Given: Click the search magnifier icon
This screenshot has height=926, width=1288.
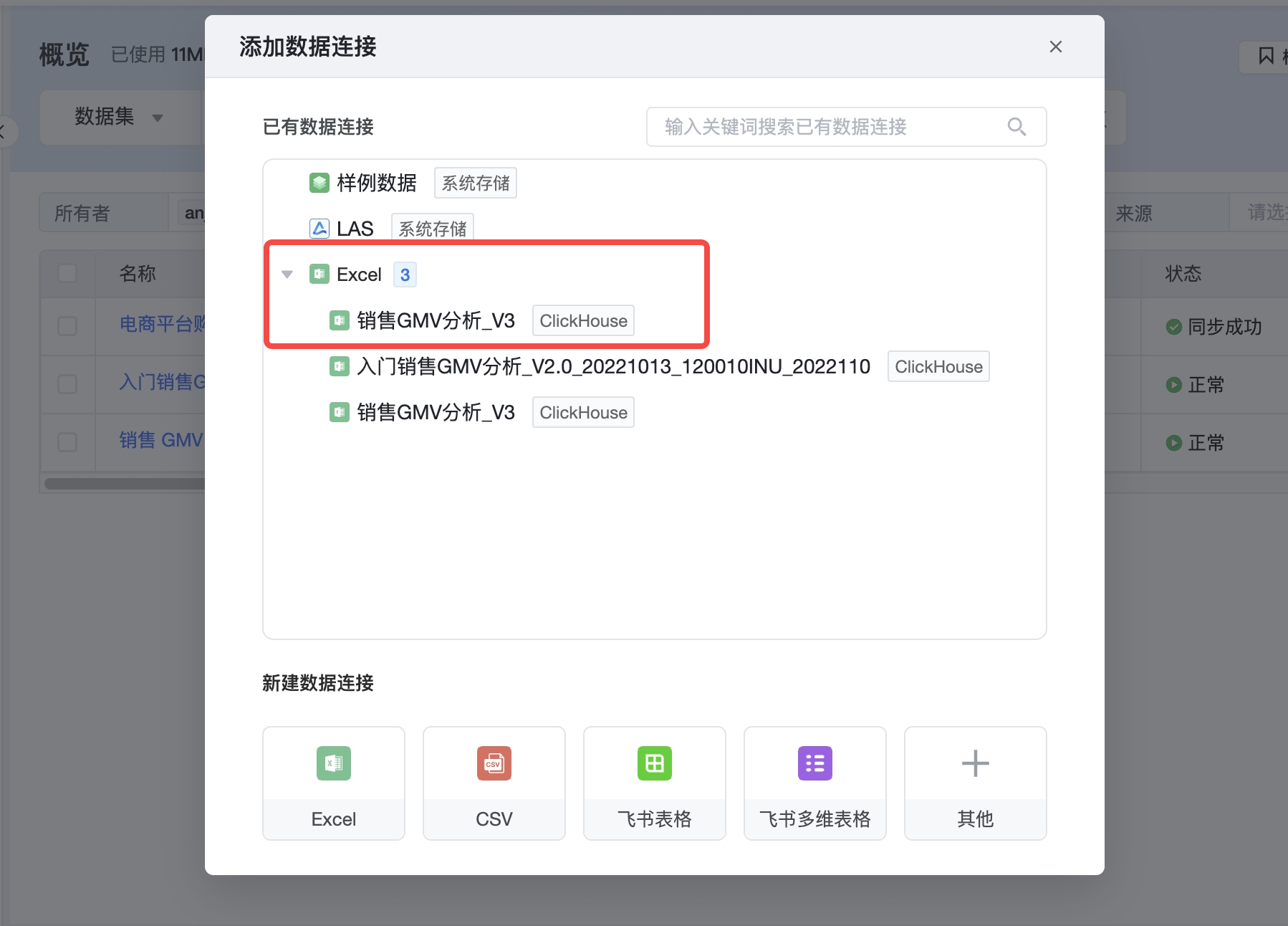Looking at the screenshot, I should click(1017, 127).
